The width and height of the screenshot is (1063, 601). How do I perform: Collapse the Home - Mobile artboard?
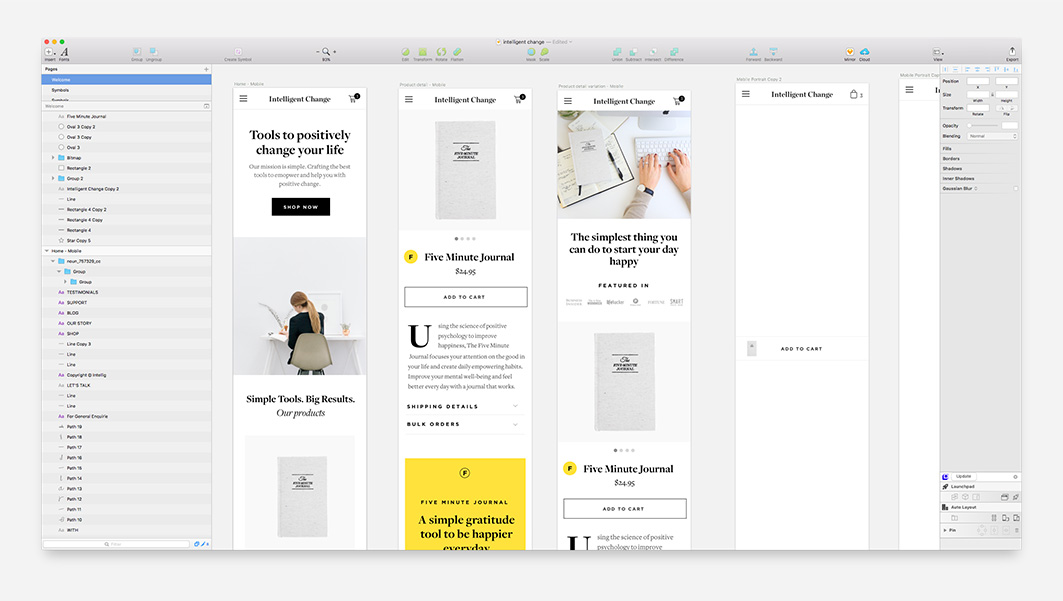[47, 251]
